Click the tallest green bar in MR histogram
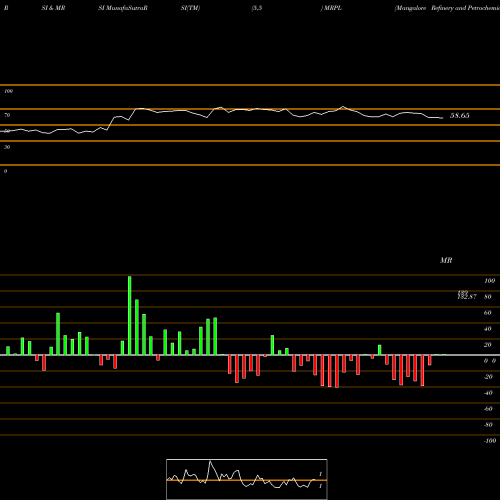 point(130,315)
